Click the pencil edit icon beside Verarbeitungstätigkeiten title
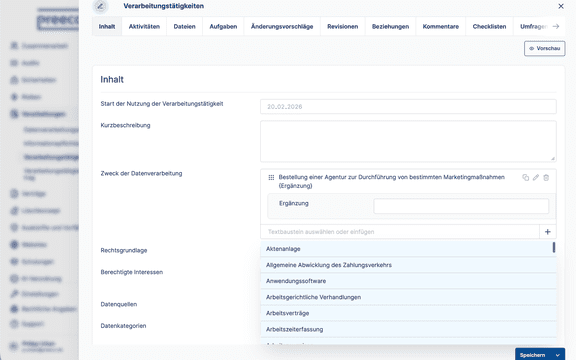 pyautogui.click(x=100, y=6)
